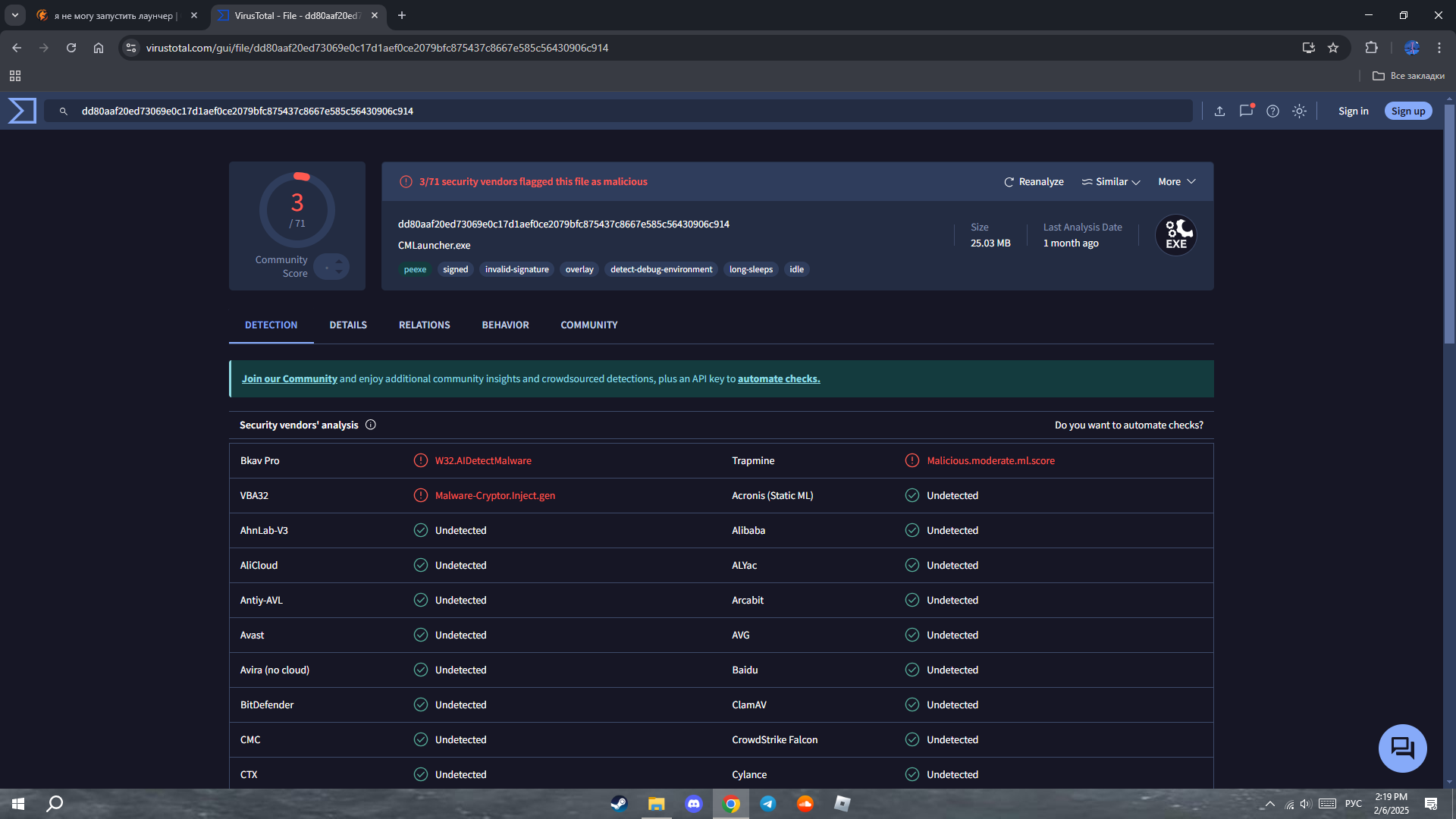Open the floating chat bubble button
This screenshot has width=1456, height=819.
1402,748
